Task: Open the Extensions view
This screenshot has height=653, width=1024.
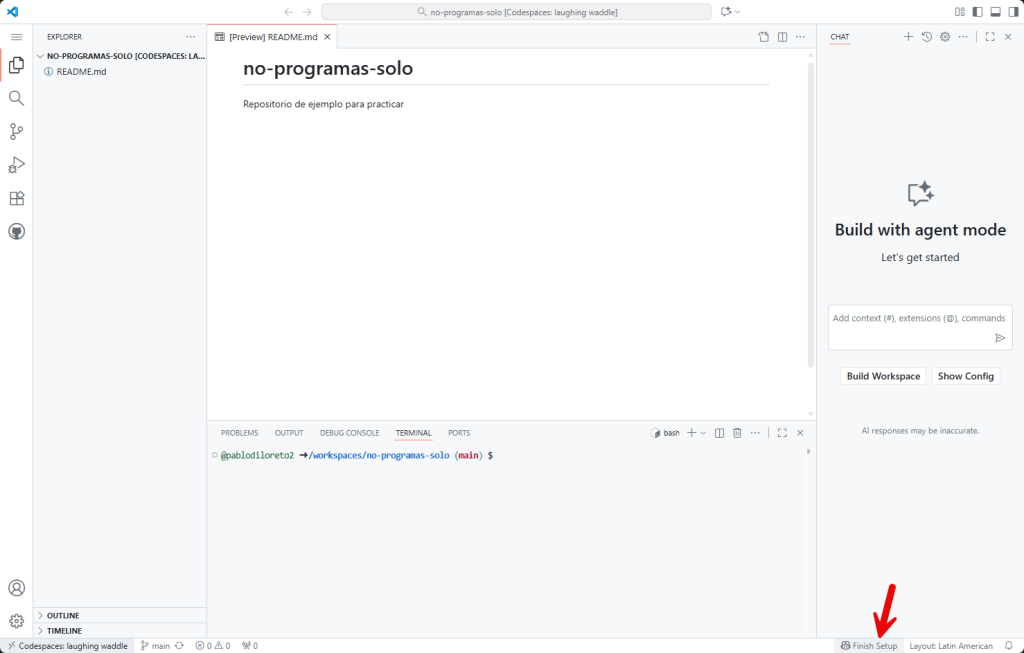Action: point(16,198)
